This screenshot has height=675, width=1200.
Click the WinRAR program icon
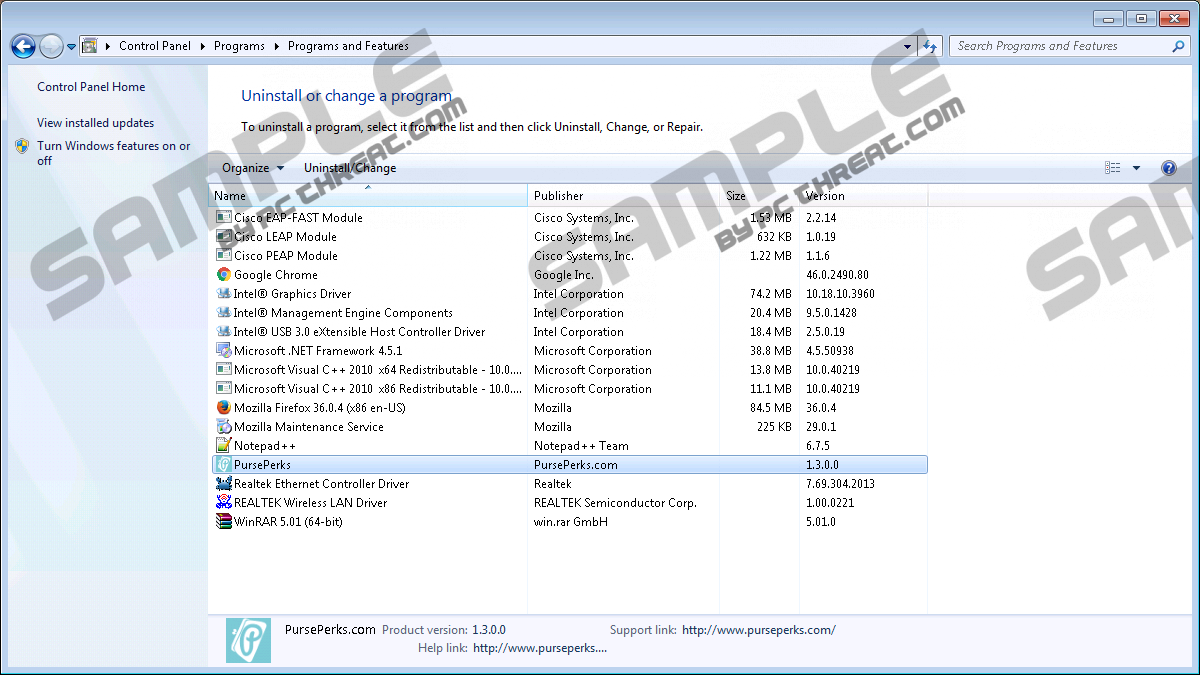click(224, 522)
